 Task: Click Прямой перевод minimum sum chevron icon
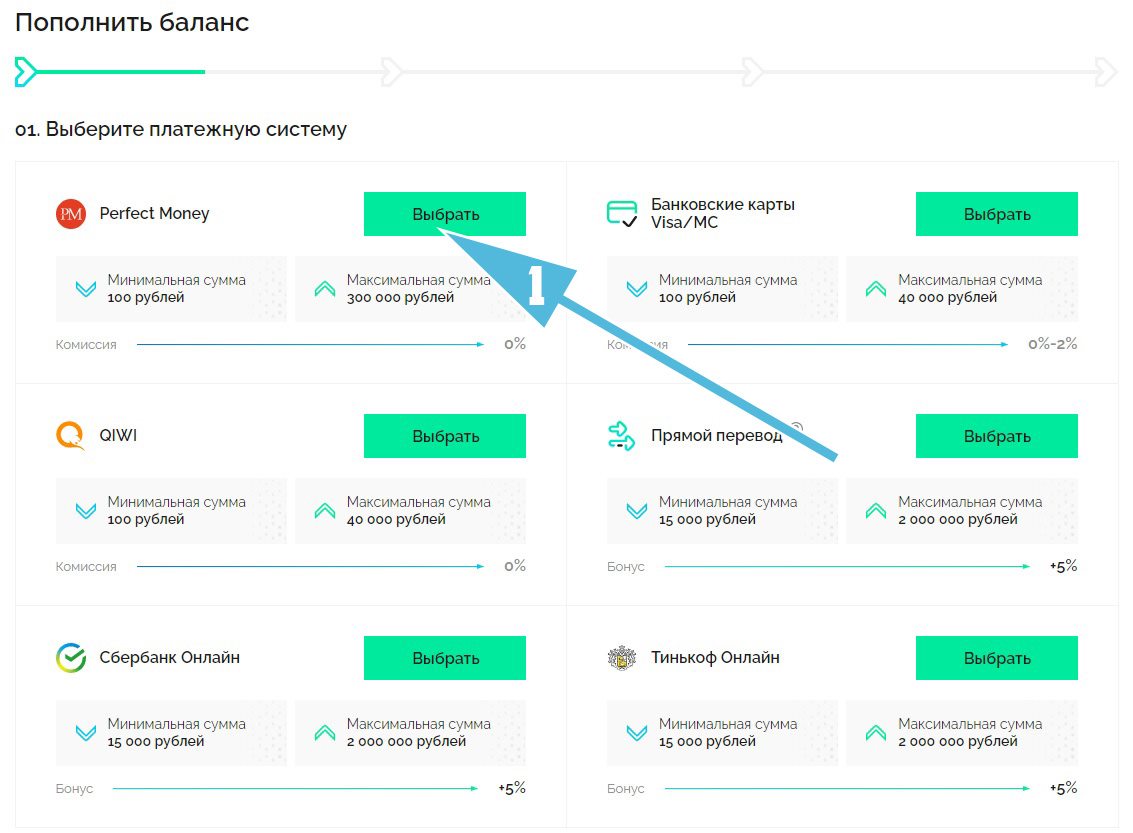pos(637,511)
